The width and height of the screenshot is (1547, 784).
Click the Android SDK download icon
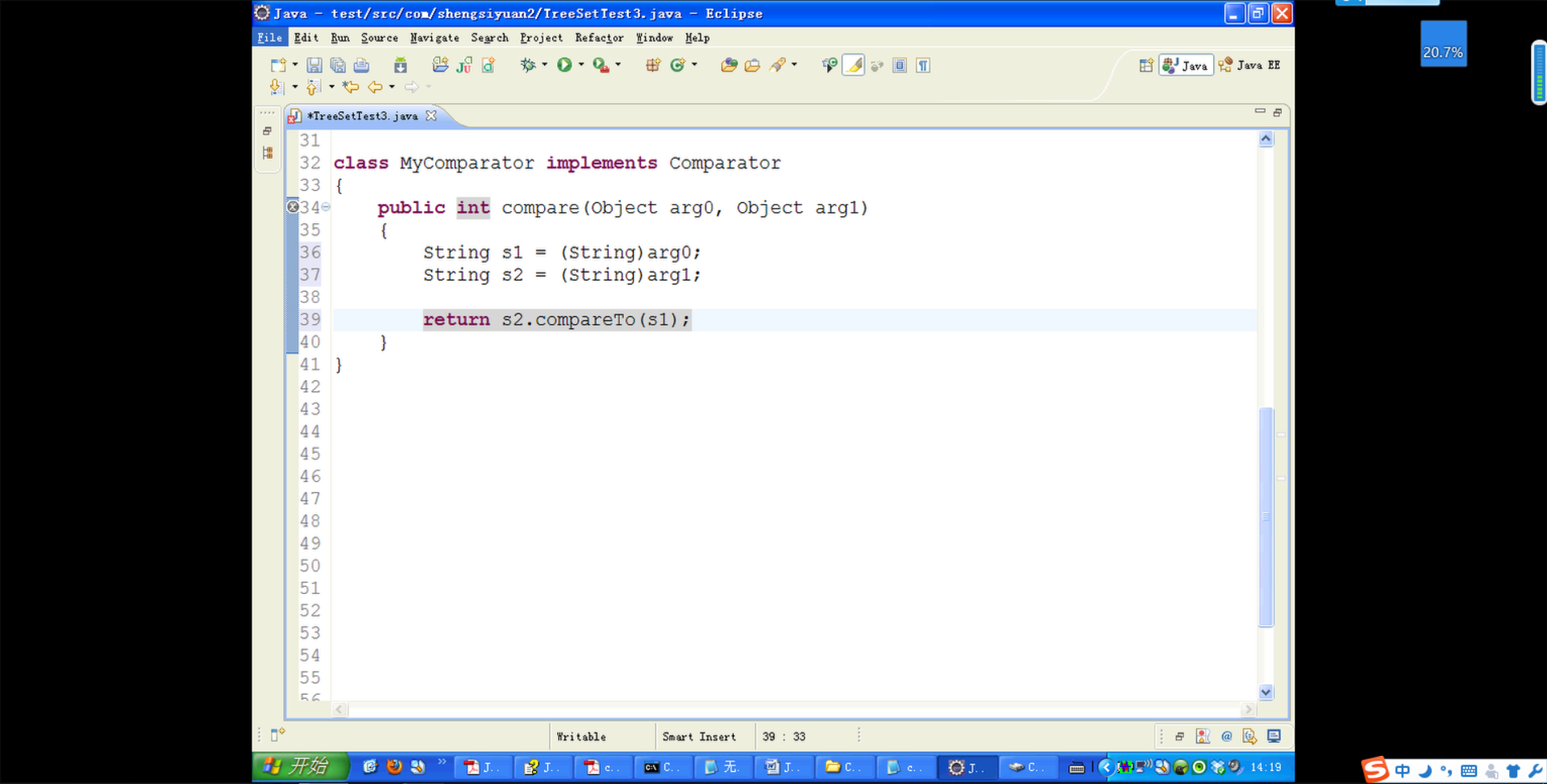[401, 65]
